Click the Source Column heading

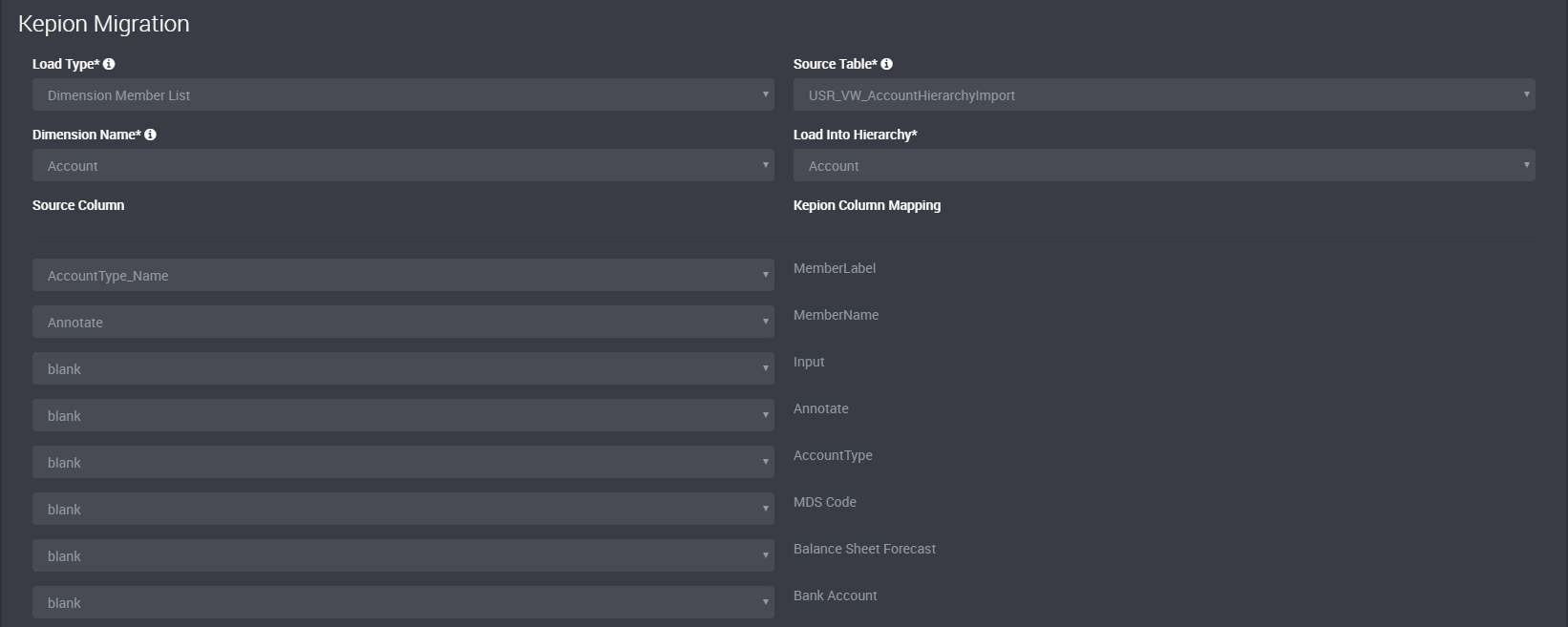point(78,205)
